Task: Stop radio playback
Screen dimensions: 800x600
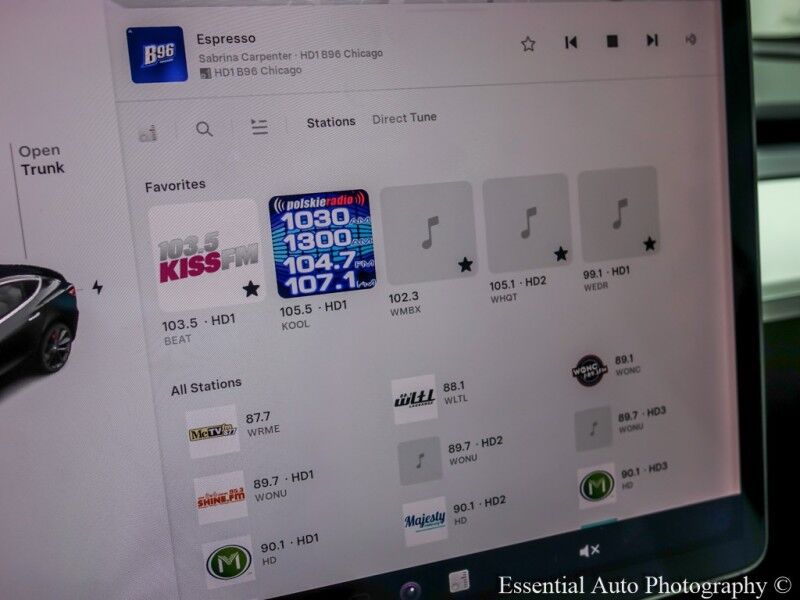Action: click(x=612, y=42)
